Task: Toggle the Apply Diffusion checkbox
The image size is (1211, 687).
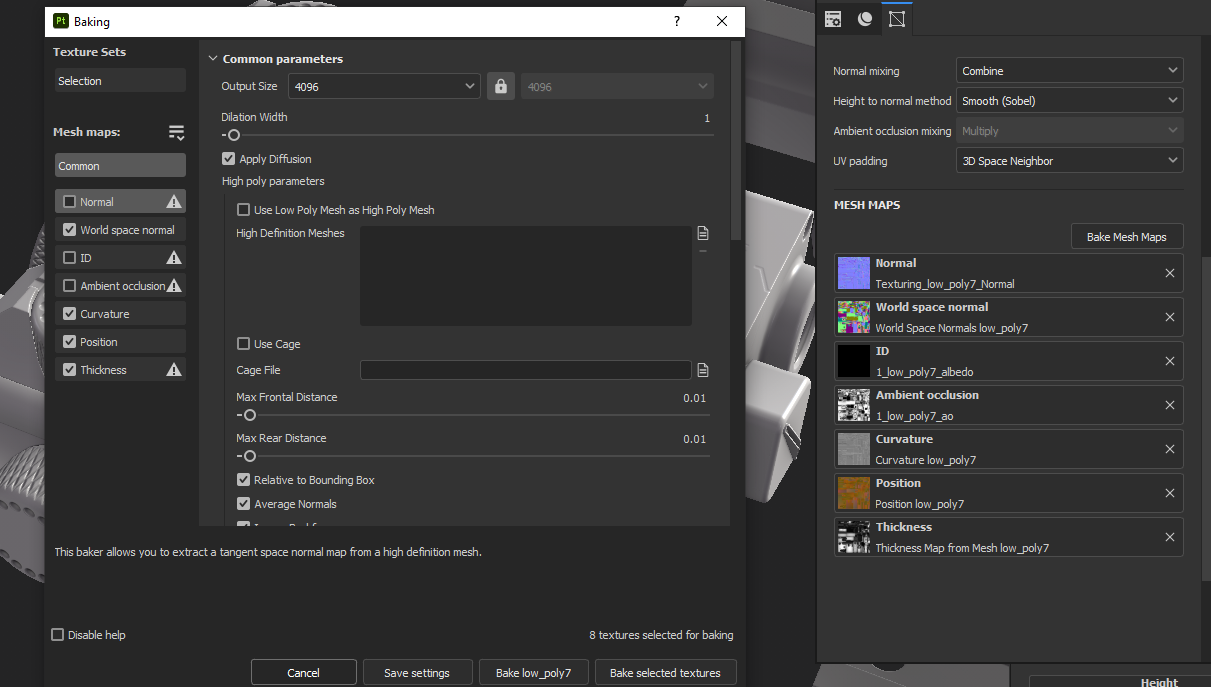Action: [229, 159]
